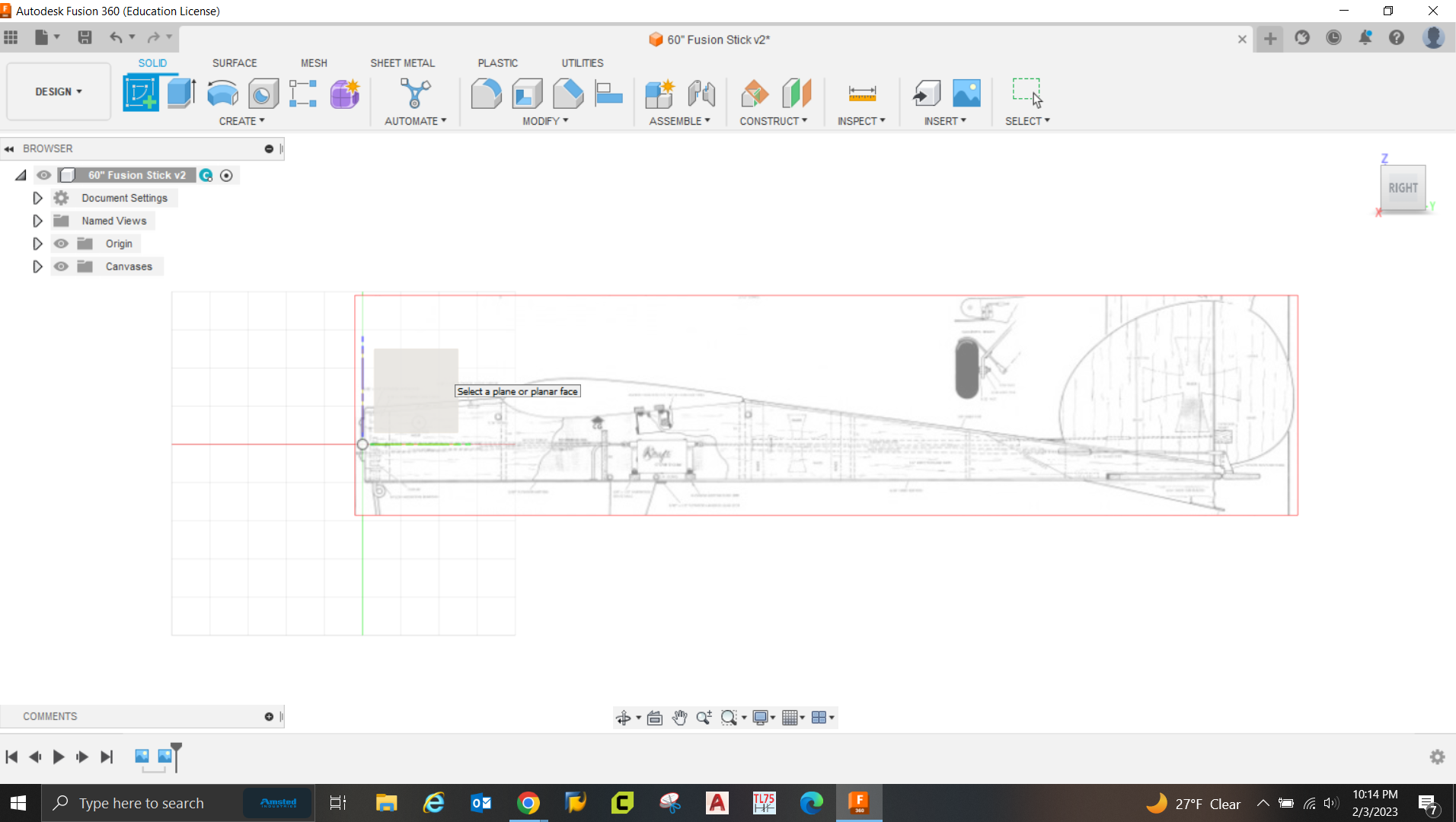The image size is (1456, 822).
Task: Open the DESIGN workspace dropdown
Action: pyautogui.click(x=59, y=91)
